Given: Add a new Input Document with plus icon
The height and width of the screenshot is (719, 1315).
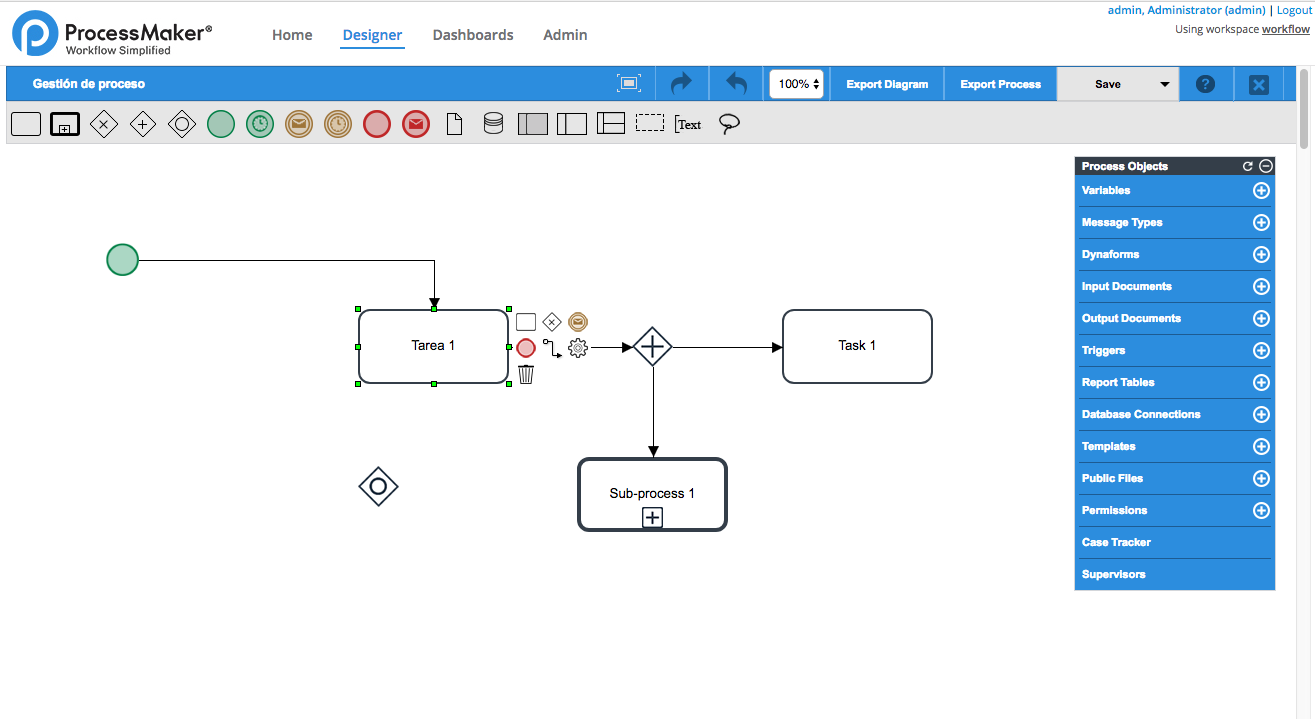Looking at the screenshot, I should point(1261,287).
